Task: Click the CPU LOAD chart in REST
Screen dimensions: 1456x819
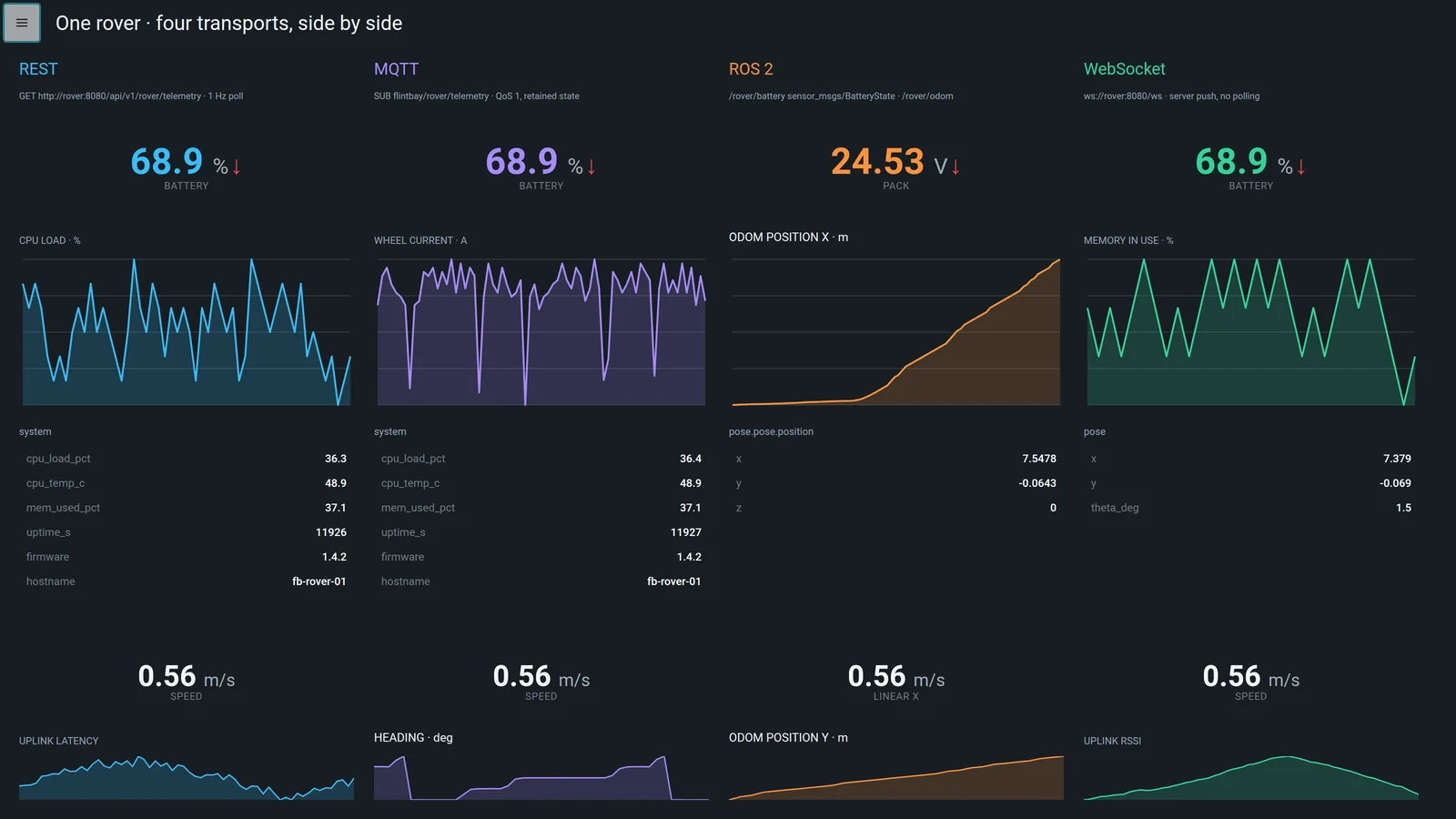Action: pos(187,332)
